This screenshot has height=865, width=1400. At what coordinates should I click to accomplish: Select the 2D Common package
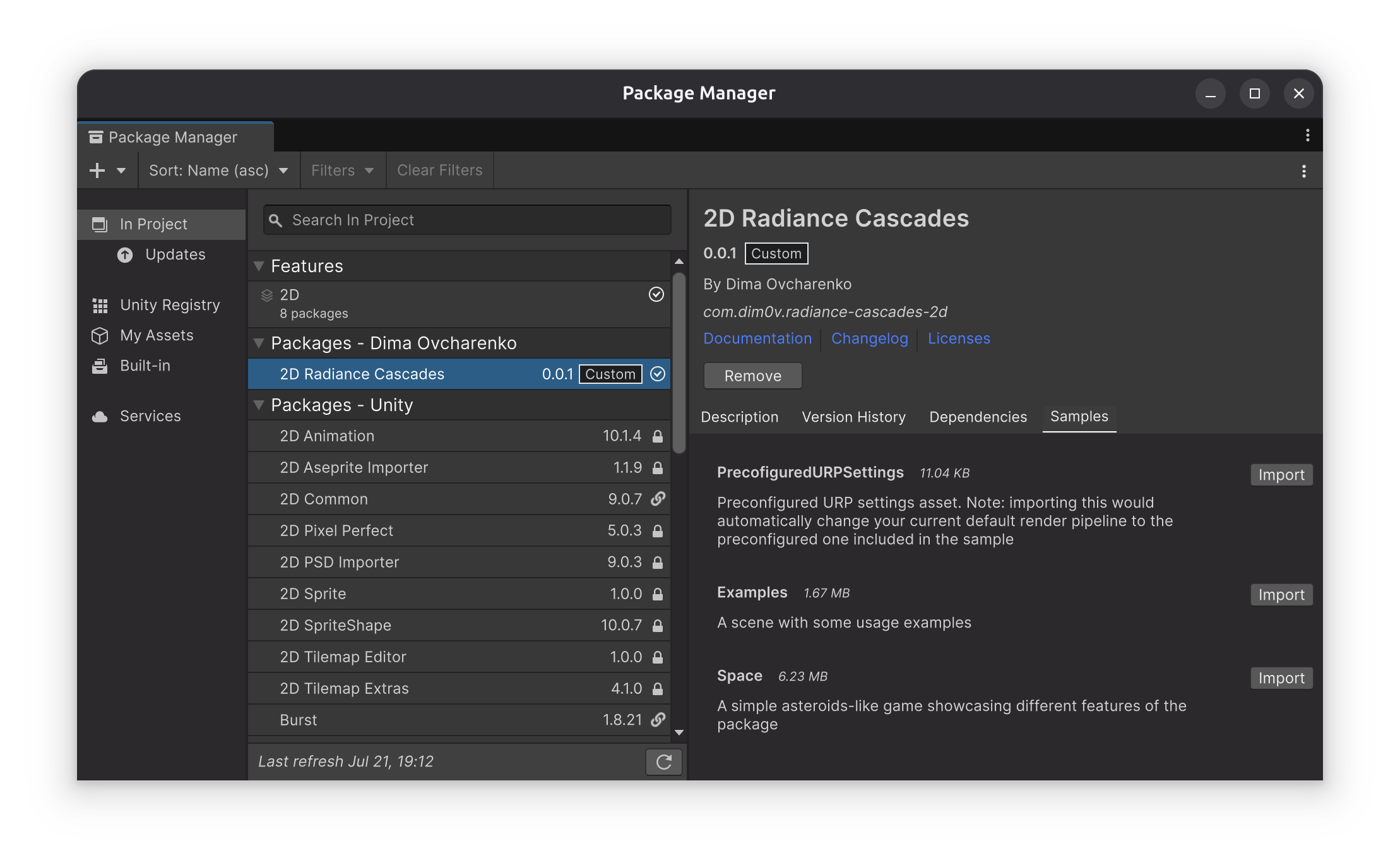[460, 499]
